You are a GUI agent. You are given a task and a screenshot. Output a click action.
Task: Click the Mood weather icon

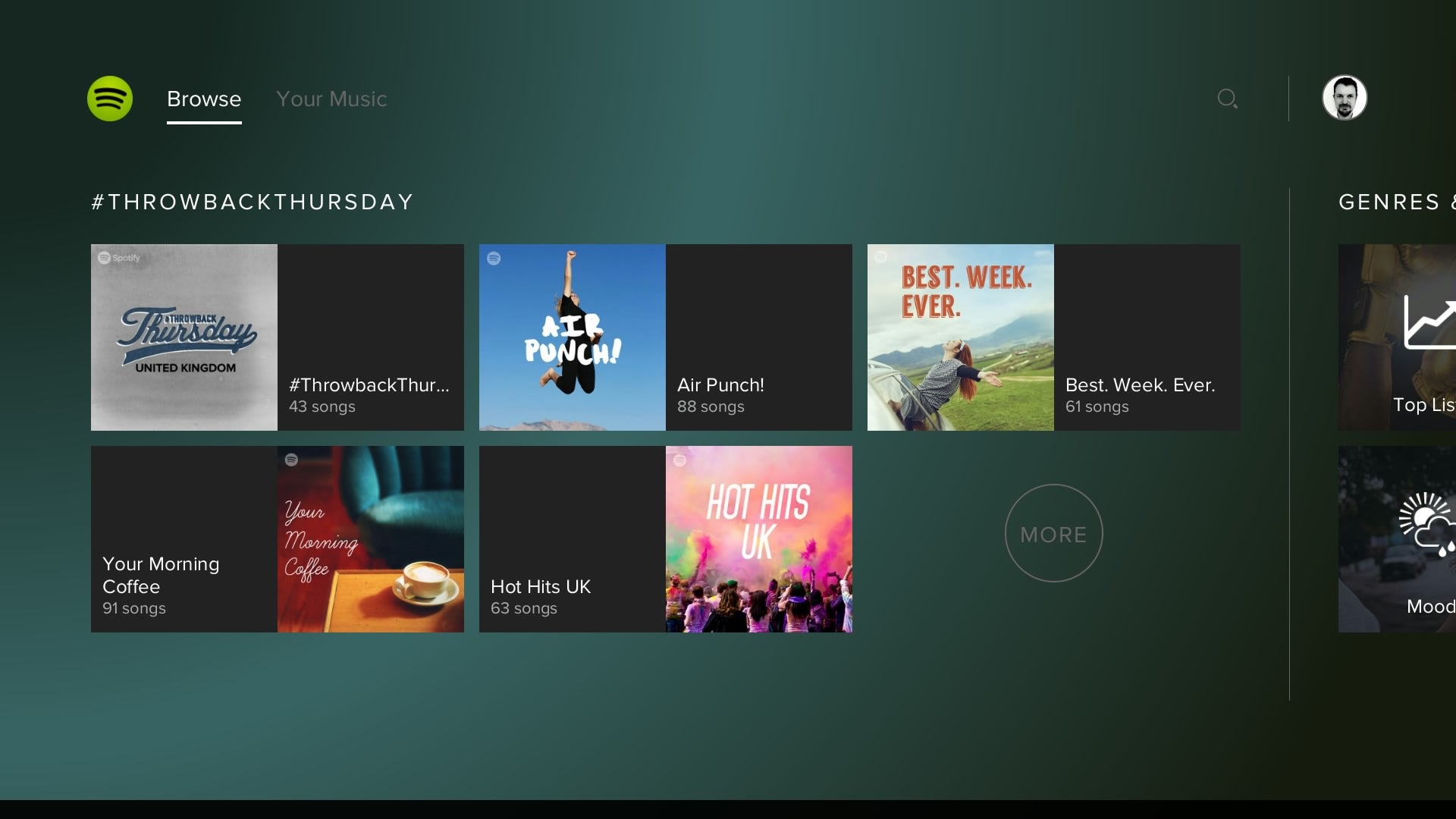1426,524
